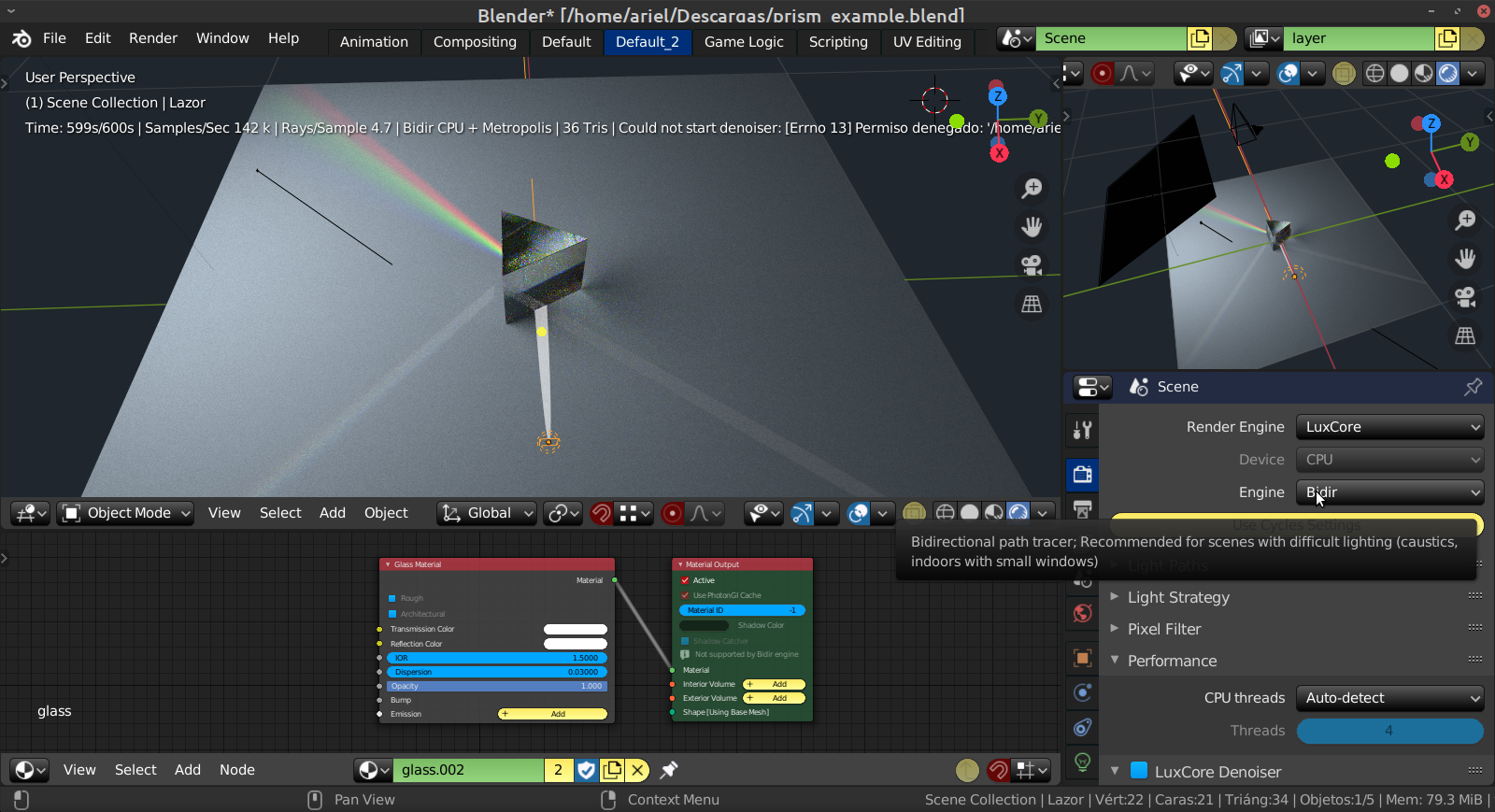Open the World properties tab icon
This screenshot has width=1495, height=812.
[1083, 613]
